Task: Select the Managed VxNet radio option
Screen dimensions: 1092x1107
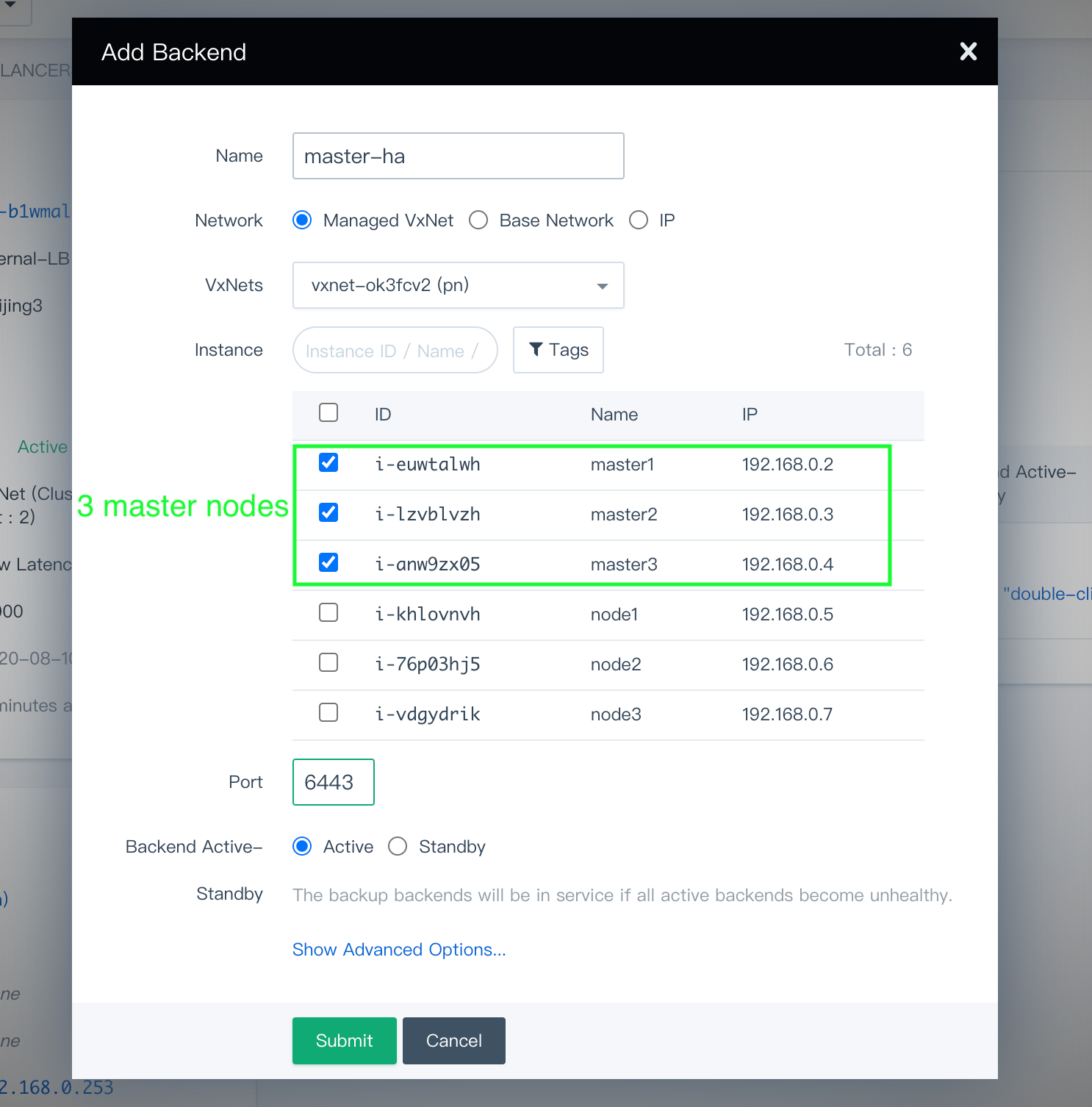Action: coord(302,221)
